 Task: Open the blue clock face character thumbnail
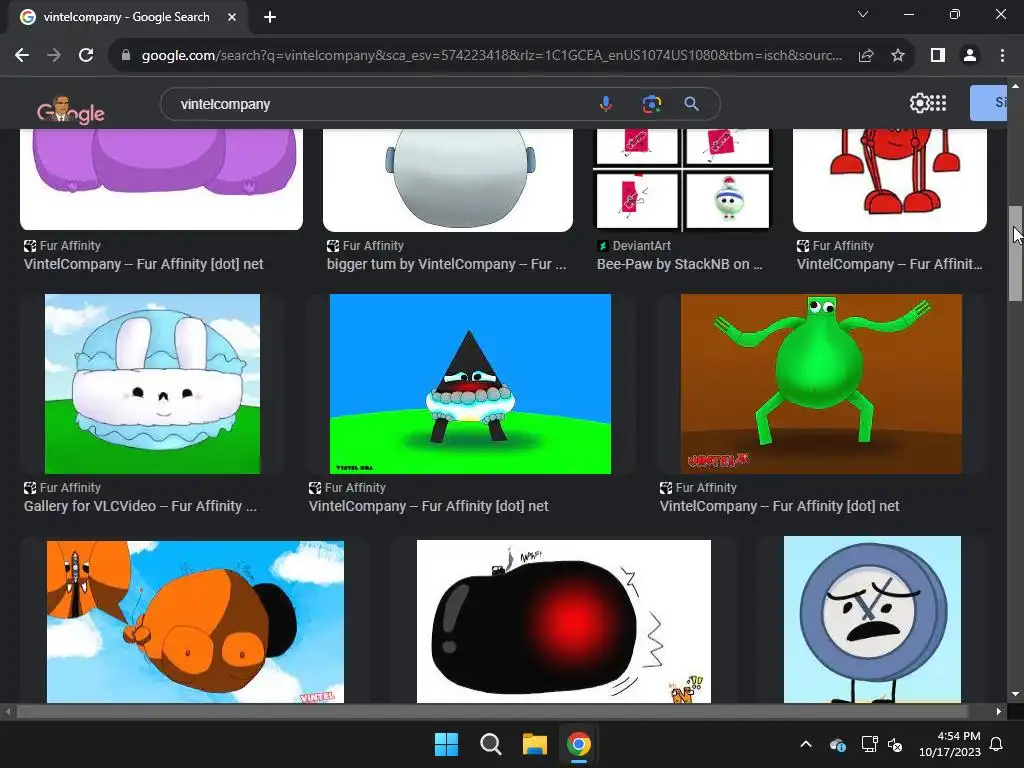(x=872, y=619)
